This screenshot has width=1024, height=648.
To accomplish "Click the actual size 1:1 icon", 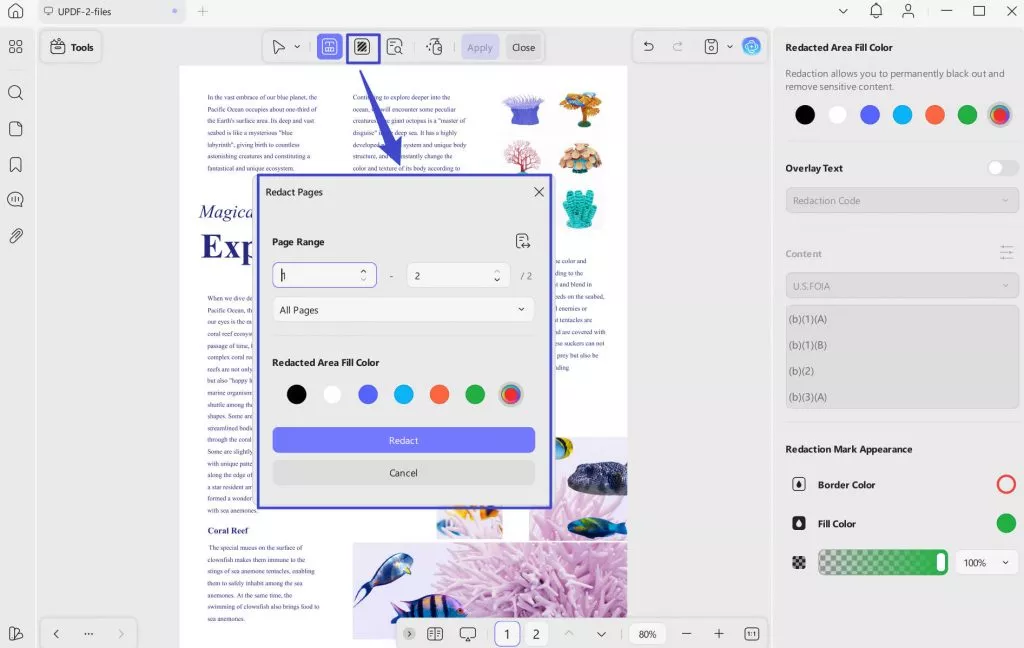I will coord(752,634).
